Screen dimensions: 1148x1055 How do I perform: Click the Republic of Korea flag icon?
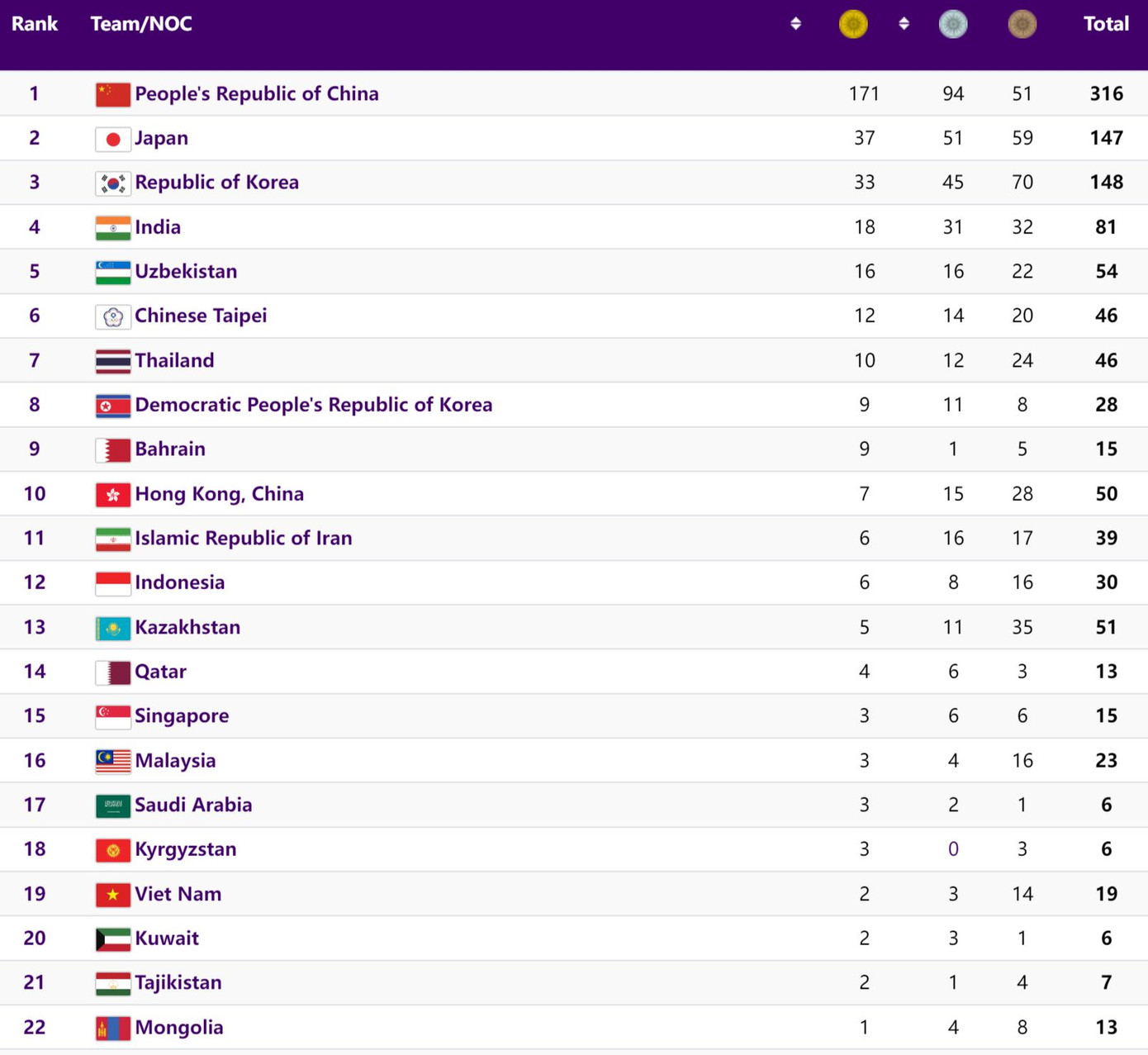click(x=112, y=183)
